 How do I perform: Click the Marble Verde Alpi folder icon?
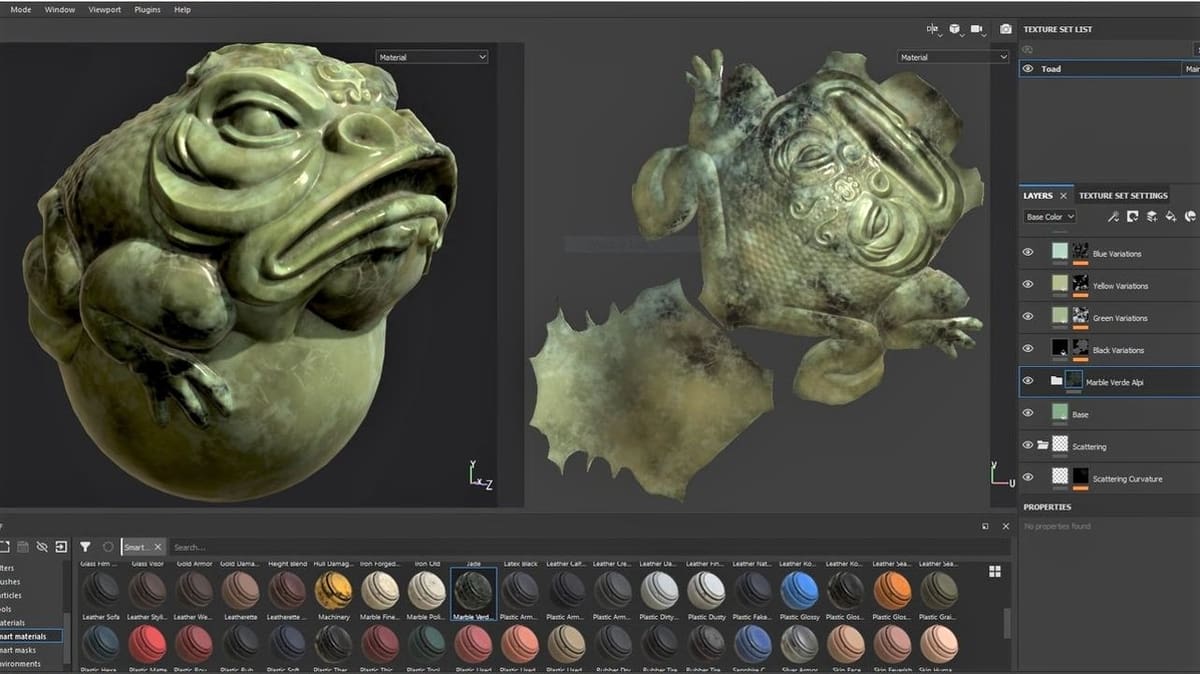pos(1056,381)
